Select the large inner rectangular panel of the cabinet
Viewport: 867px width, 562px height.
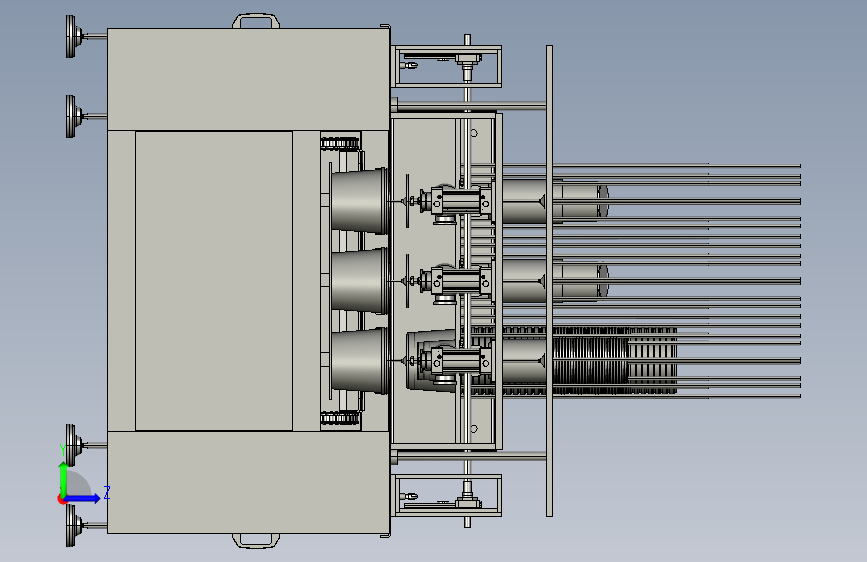point(213,281)
